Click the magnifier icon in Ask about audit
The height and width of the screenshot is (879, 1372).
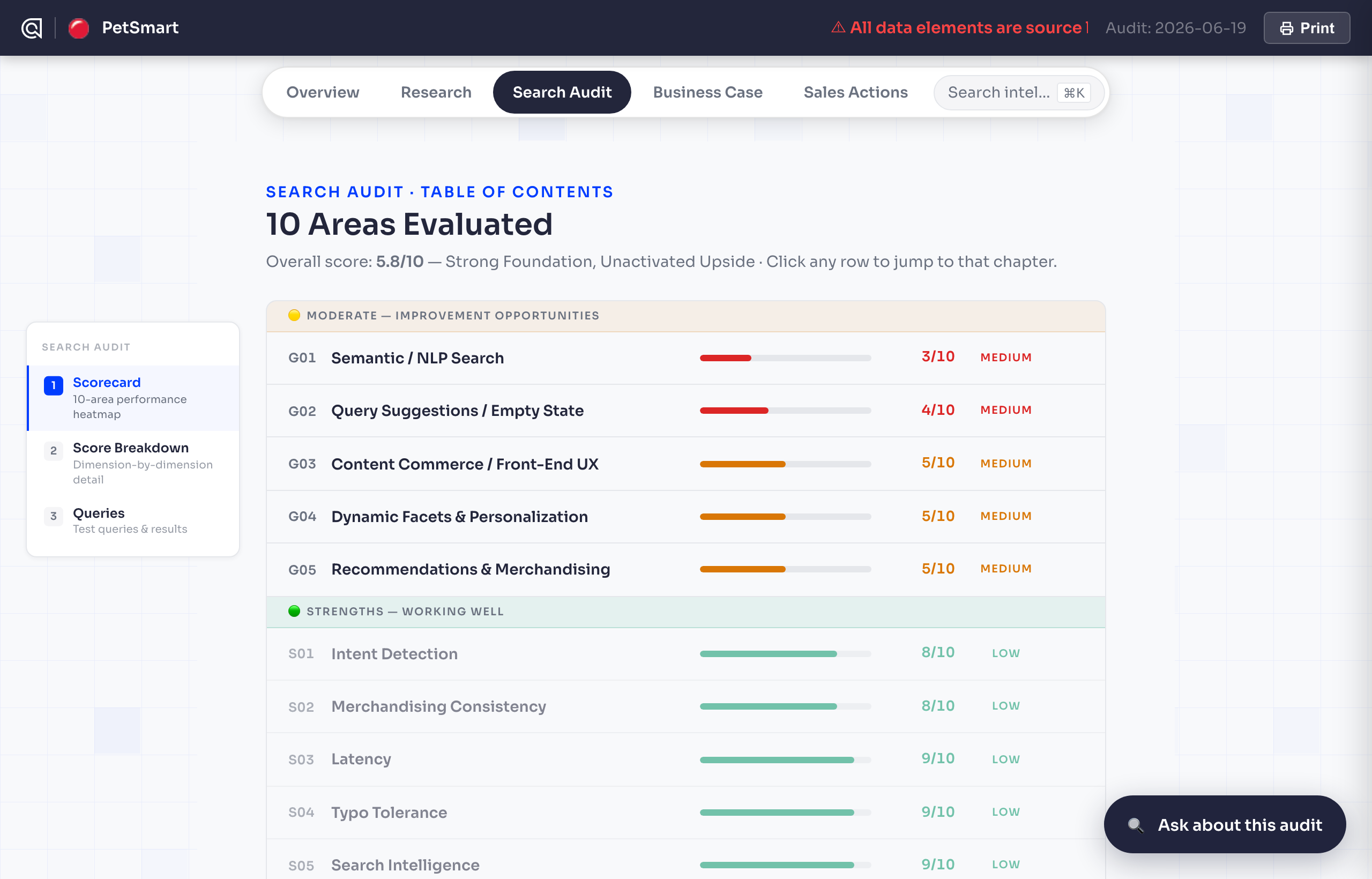point(1135,825)
